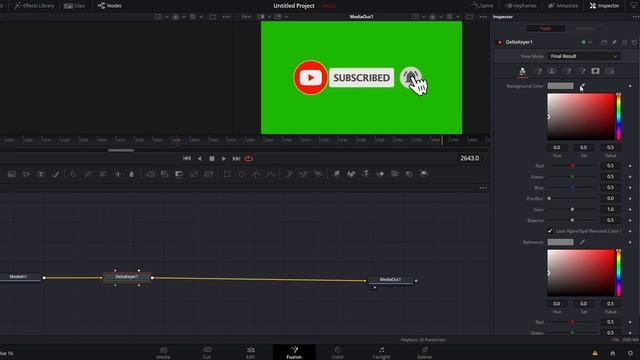
Task: Open the warning icon in status bar
Action: click(595, 353)
